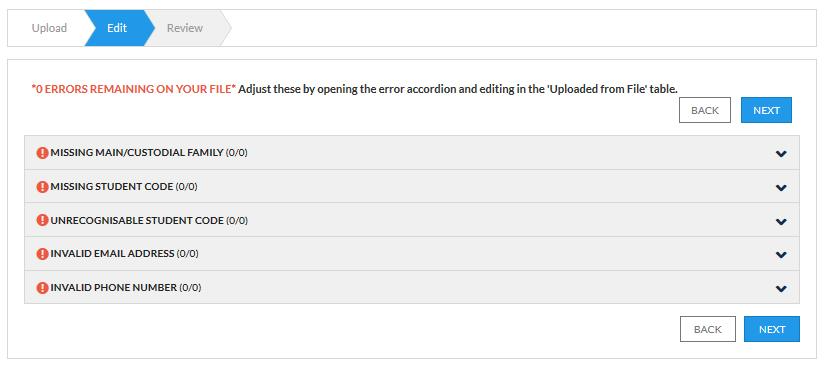Go to the Upload step tab
The width and height of the screenshot is (838, 369).
(49, 28)
